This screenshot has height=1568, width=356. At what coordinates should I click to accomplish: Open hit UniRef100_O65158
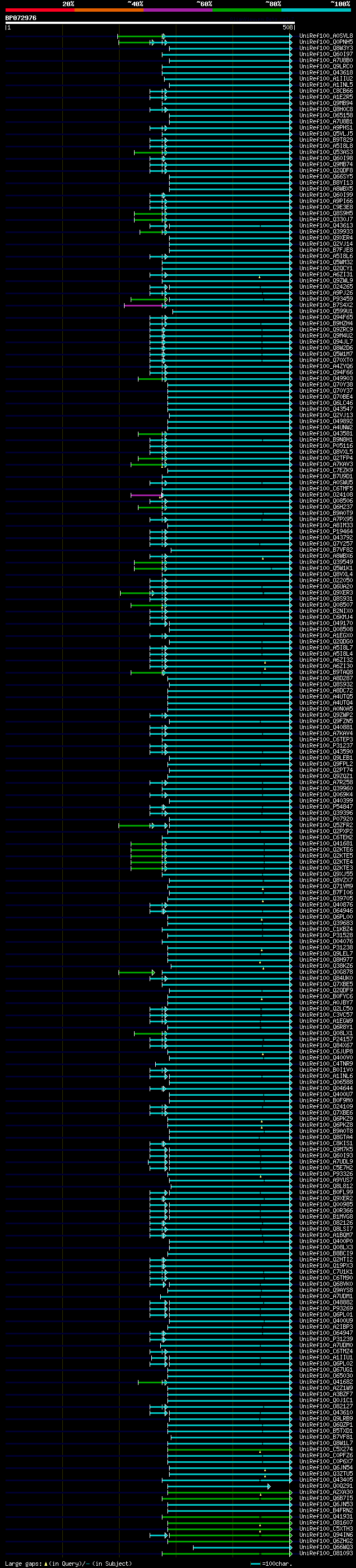coord(326,116)
